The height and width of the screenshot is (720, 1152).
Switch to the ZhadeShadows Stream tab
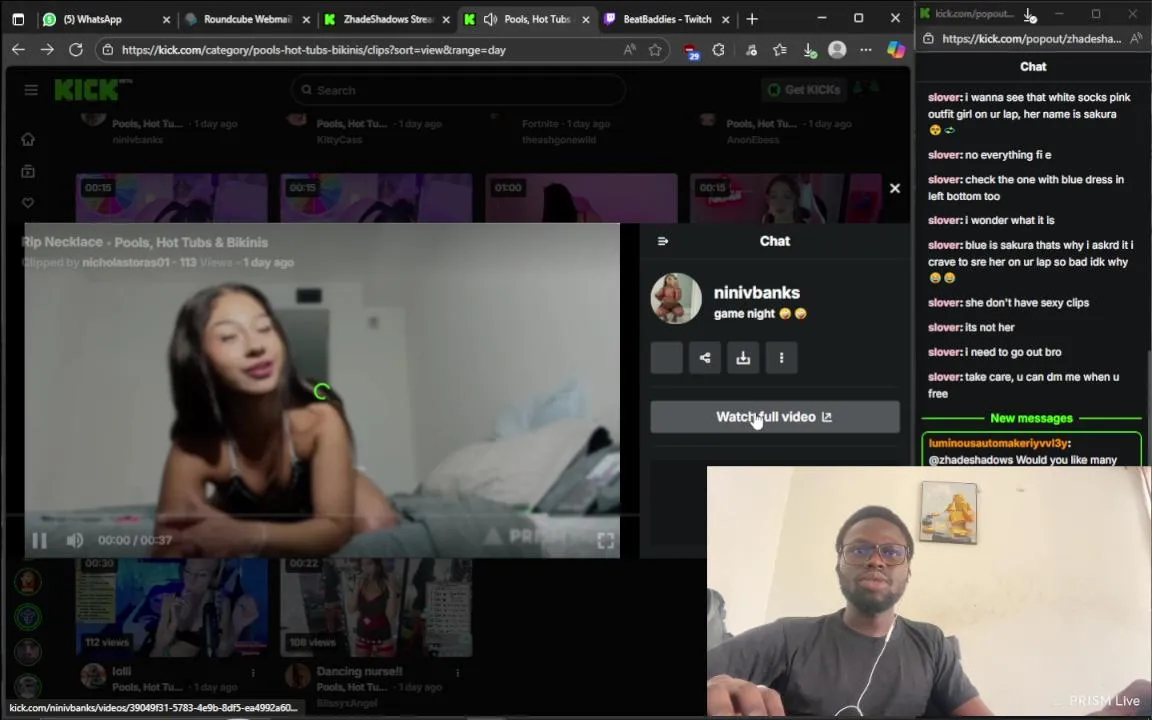click(388, 19)
